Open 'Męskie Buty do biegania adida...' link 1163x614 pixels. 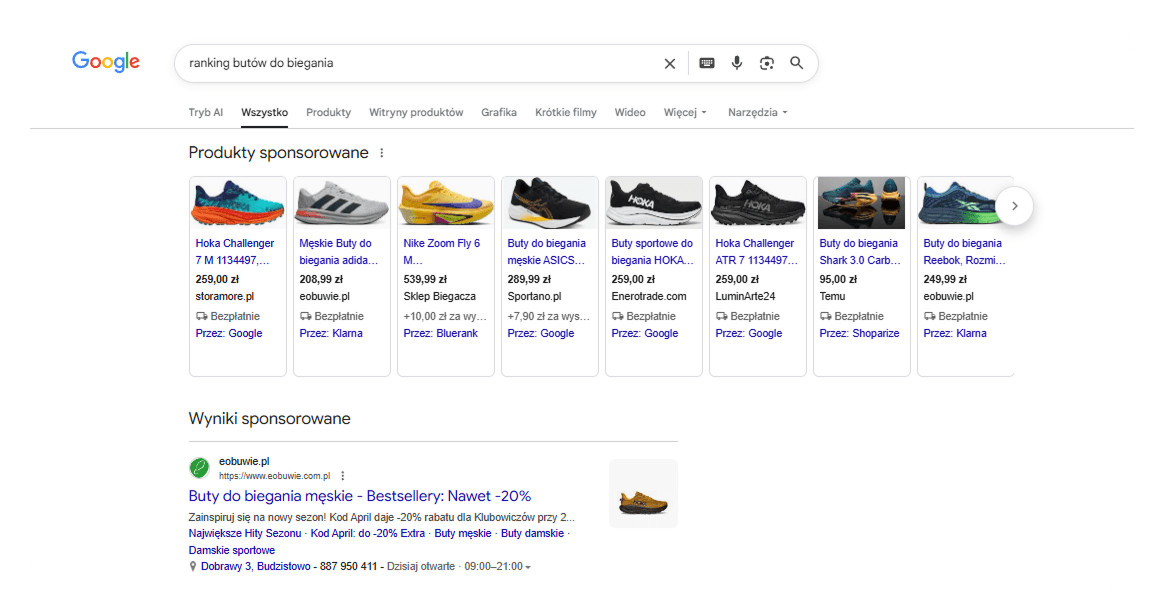pos(338,251)
